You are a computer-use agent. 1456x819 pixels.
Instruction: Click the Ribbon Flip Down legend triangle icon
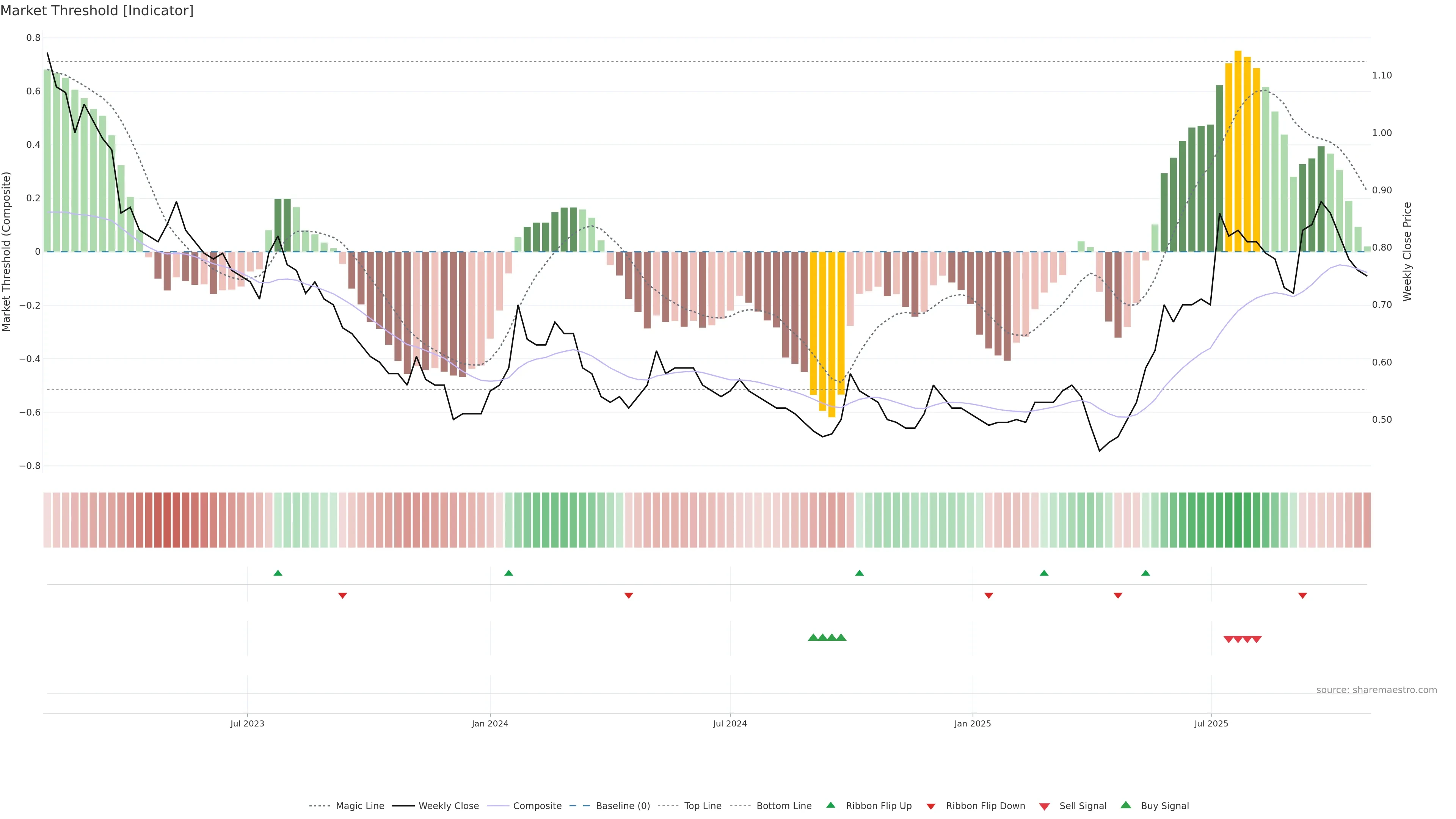[x=931, y=806]
